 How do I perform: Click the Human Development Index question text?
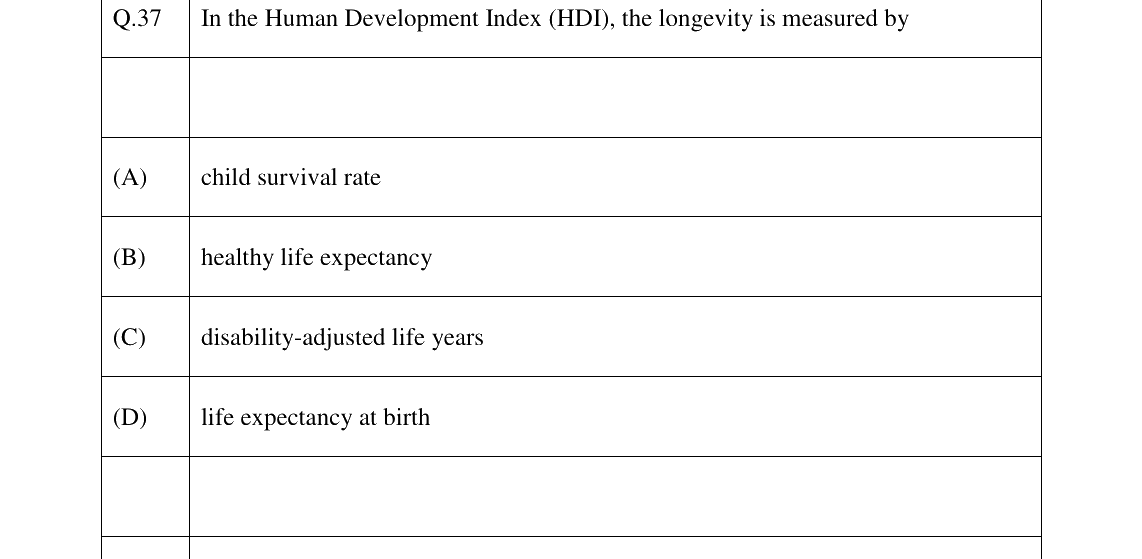click(x=555, y=19)
